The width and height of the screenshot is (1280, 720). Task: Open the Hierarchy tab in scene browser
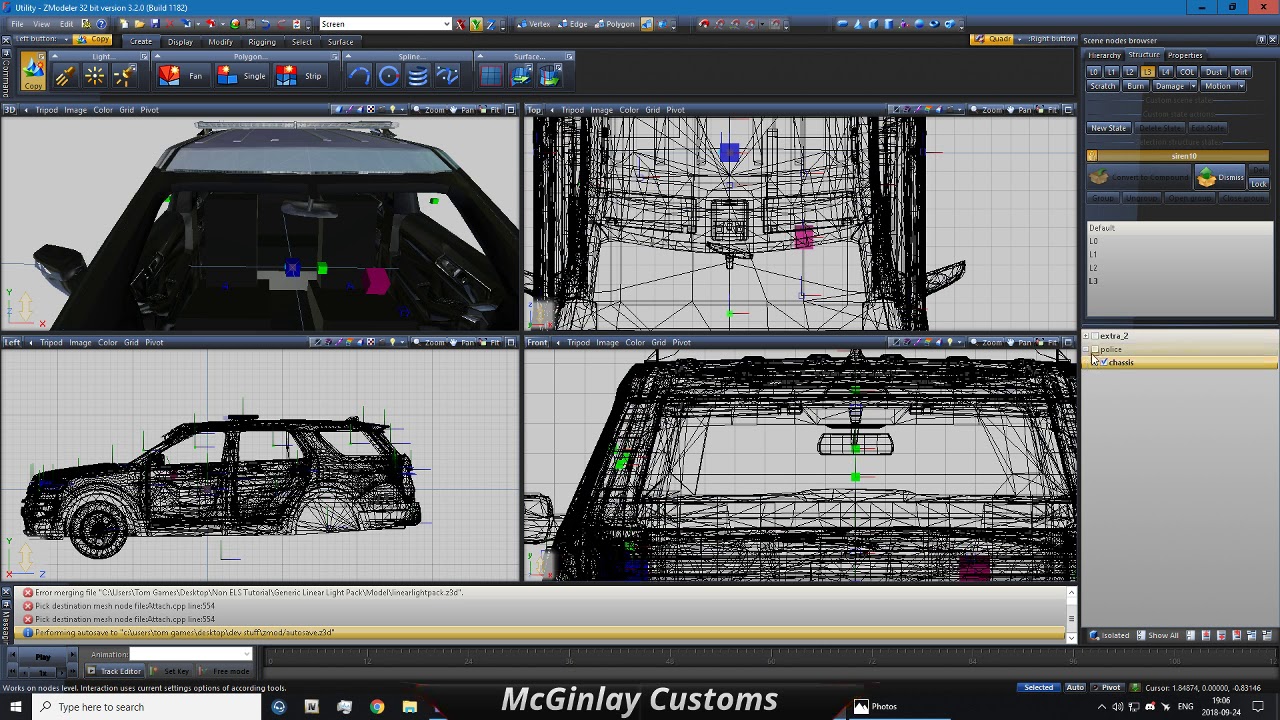pos(1104,55)
